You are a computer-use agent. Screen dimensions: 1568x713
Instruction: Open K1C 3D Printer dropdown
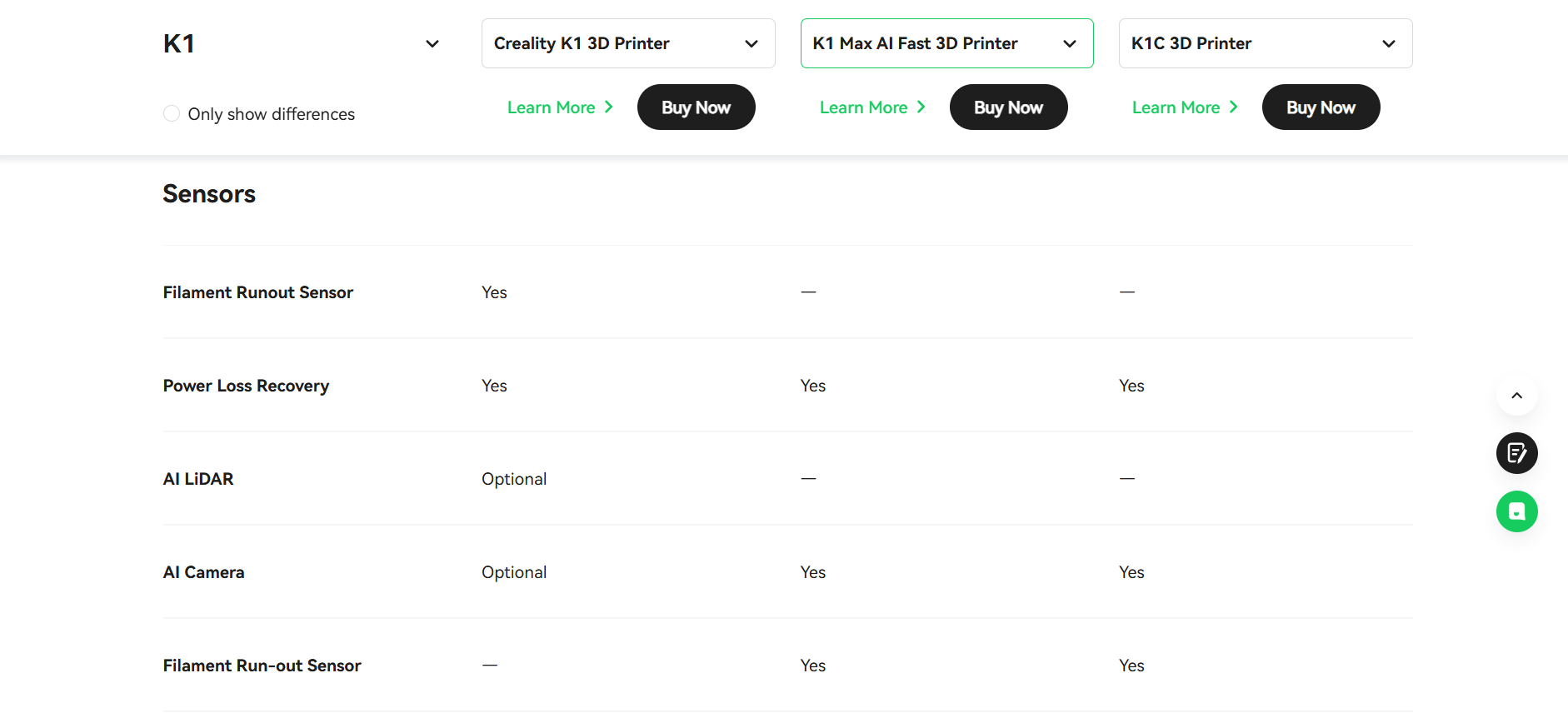1266,43
